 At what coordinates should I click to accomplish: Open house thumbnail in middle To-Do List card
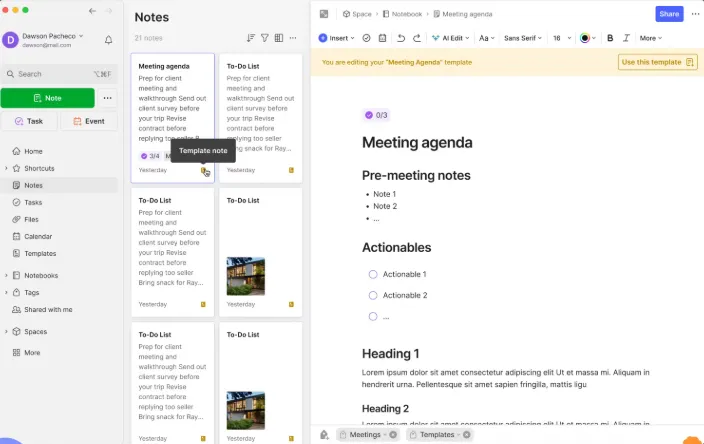246,276
